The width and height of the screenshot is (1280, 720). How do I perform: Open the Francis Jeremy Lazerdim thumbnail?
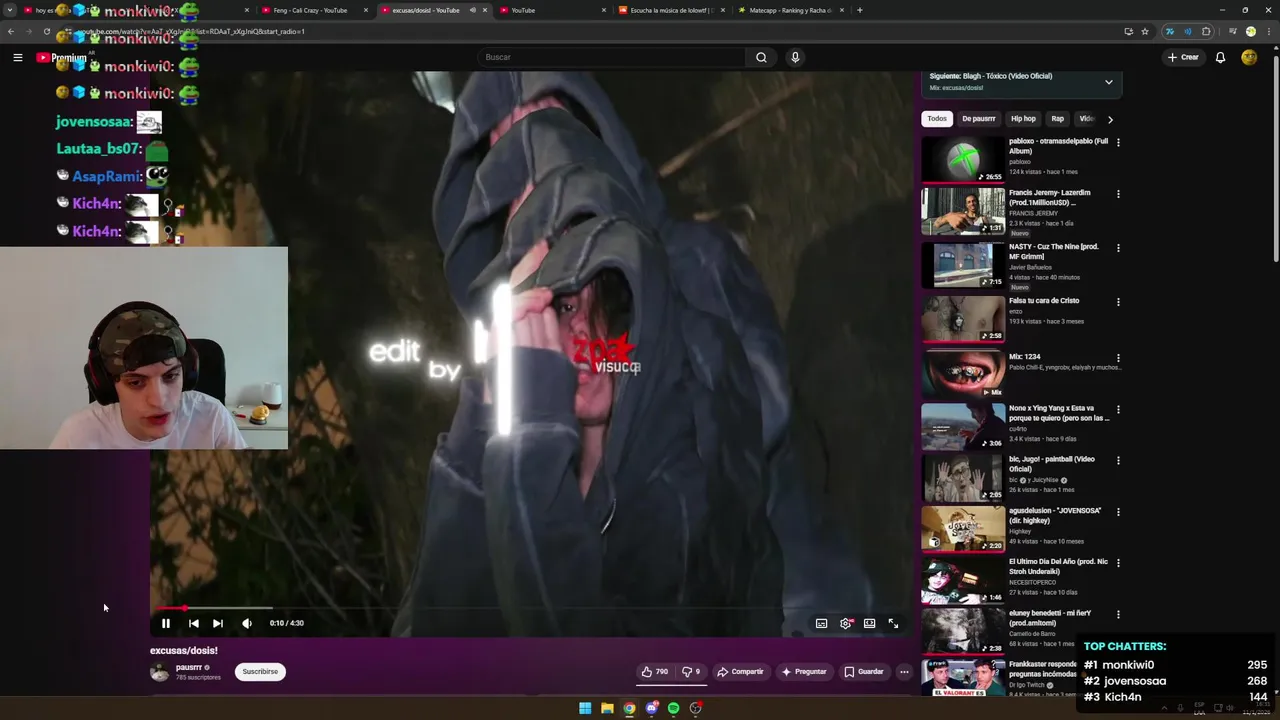point(963,211)
